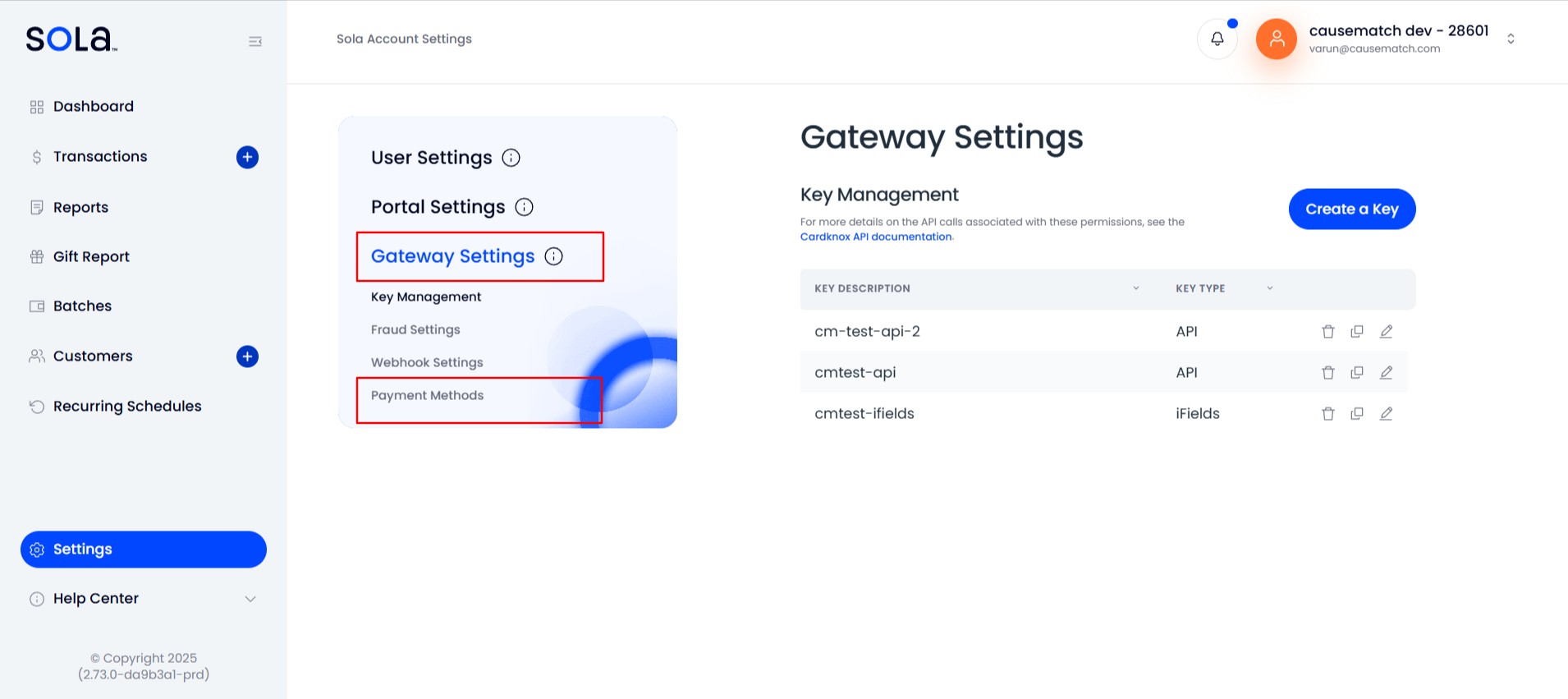Show info for Gateway Settings
This screenshot has width=1568, height=699.
(x=554, y=256)
